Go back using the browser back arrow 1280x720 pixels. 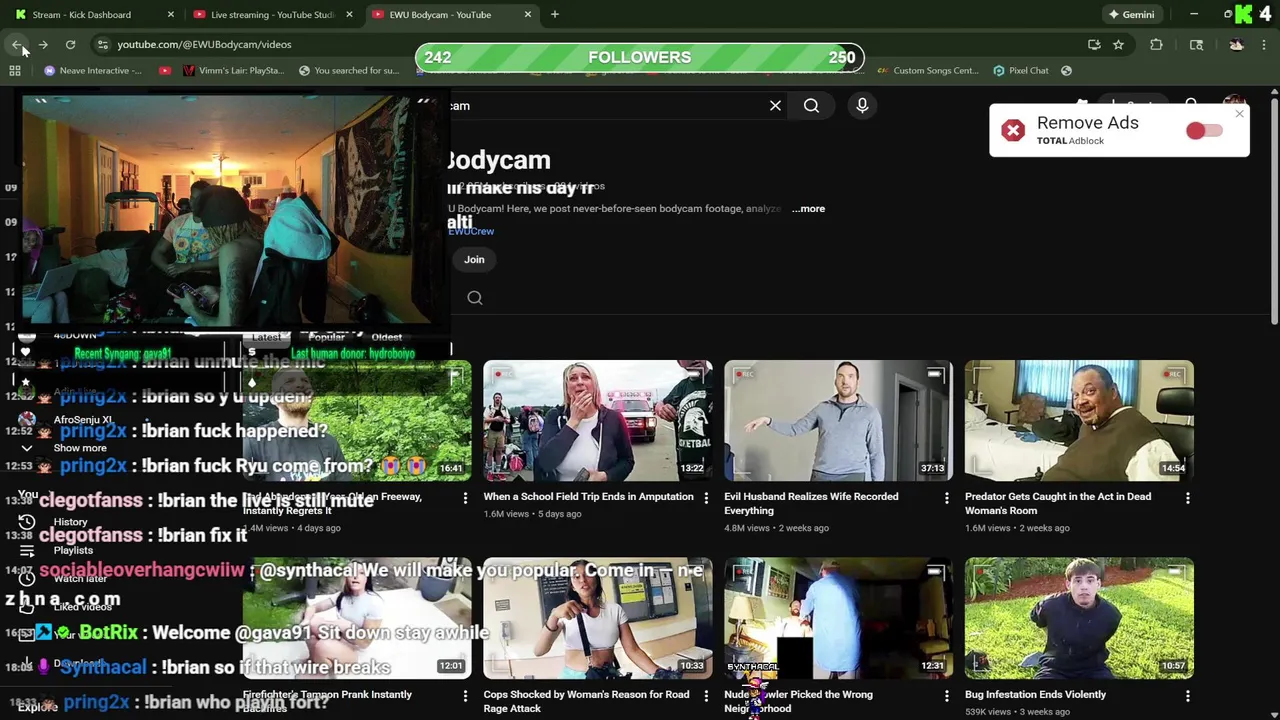(17, 44)
